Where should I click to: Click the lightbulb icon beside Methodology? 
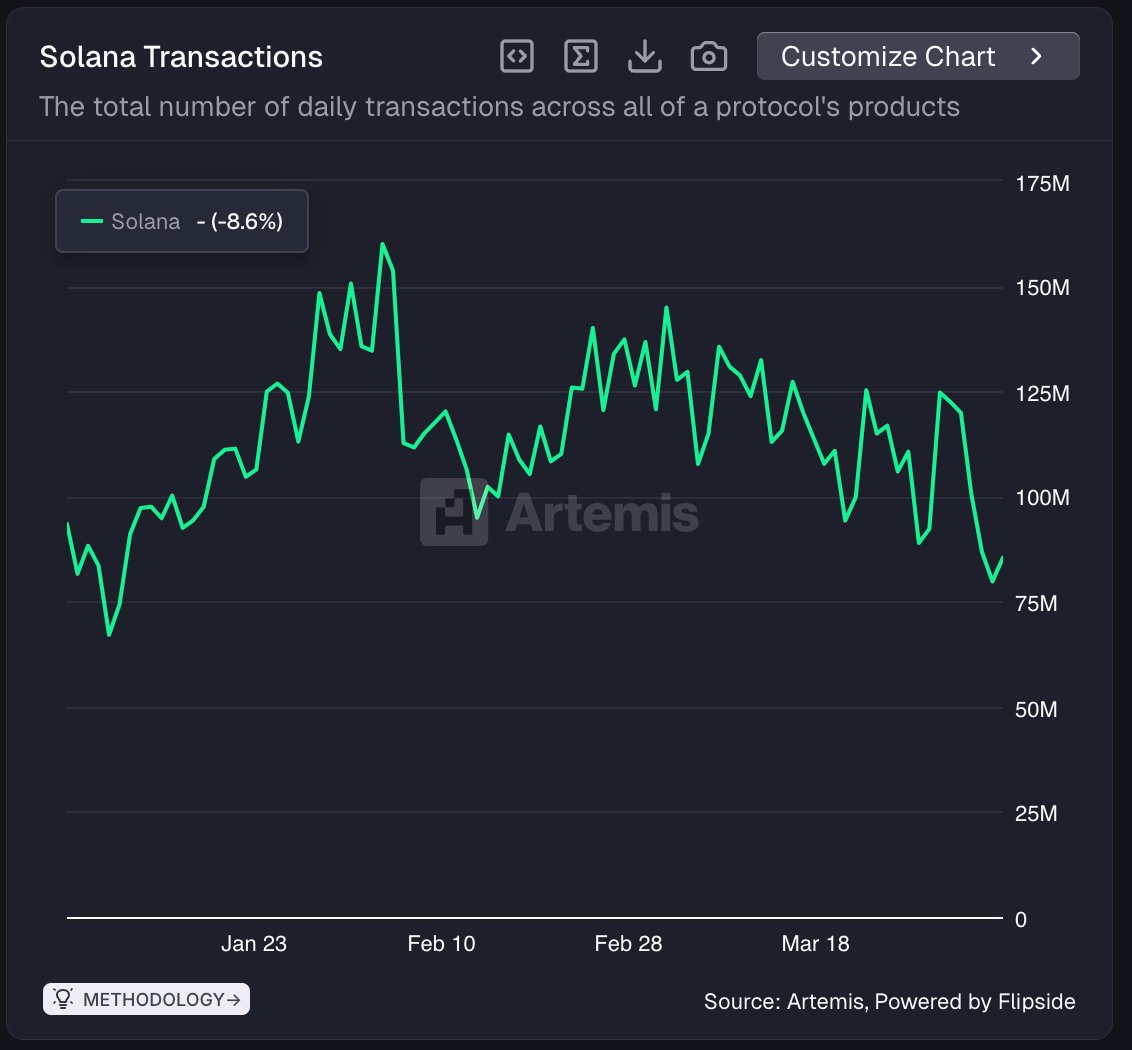click(x=63, y=999)
